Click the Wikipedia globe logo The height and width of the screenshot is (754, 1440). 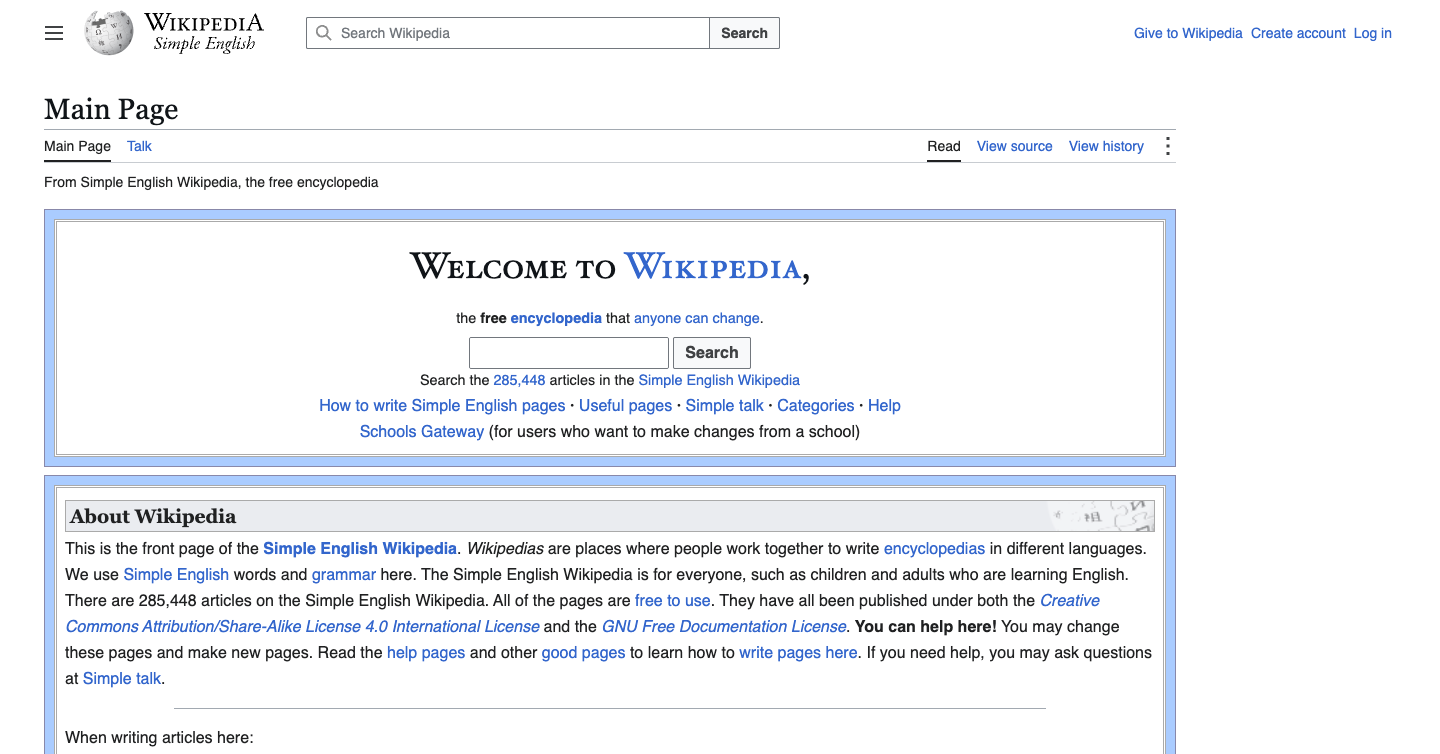click(x=109, y=33)
